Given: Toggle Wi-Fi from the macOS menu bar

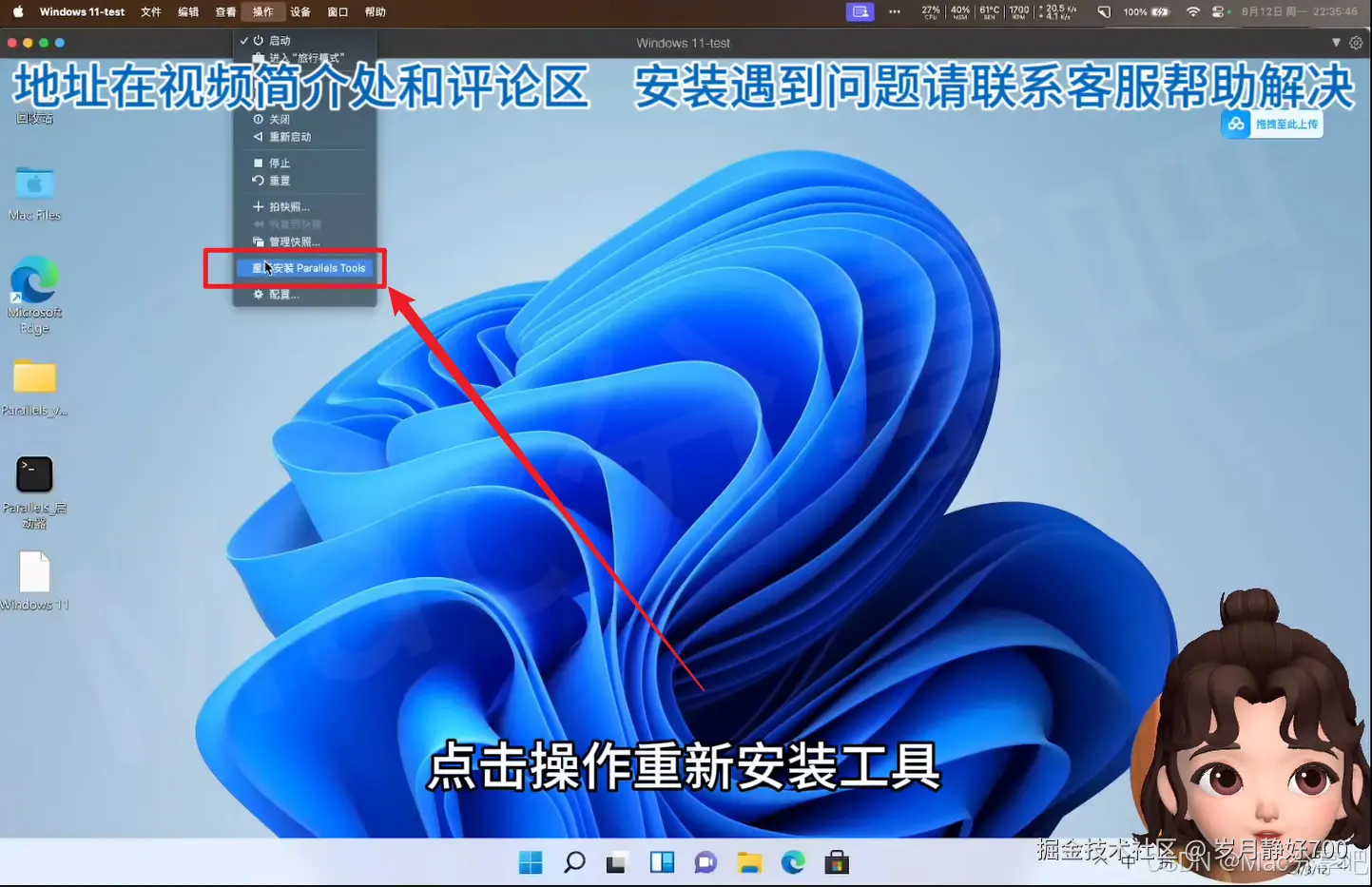Looking at the screenshot, I should [1192, 11].
